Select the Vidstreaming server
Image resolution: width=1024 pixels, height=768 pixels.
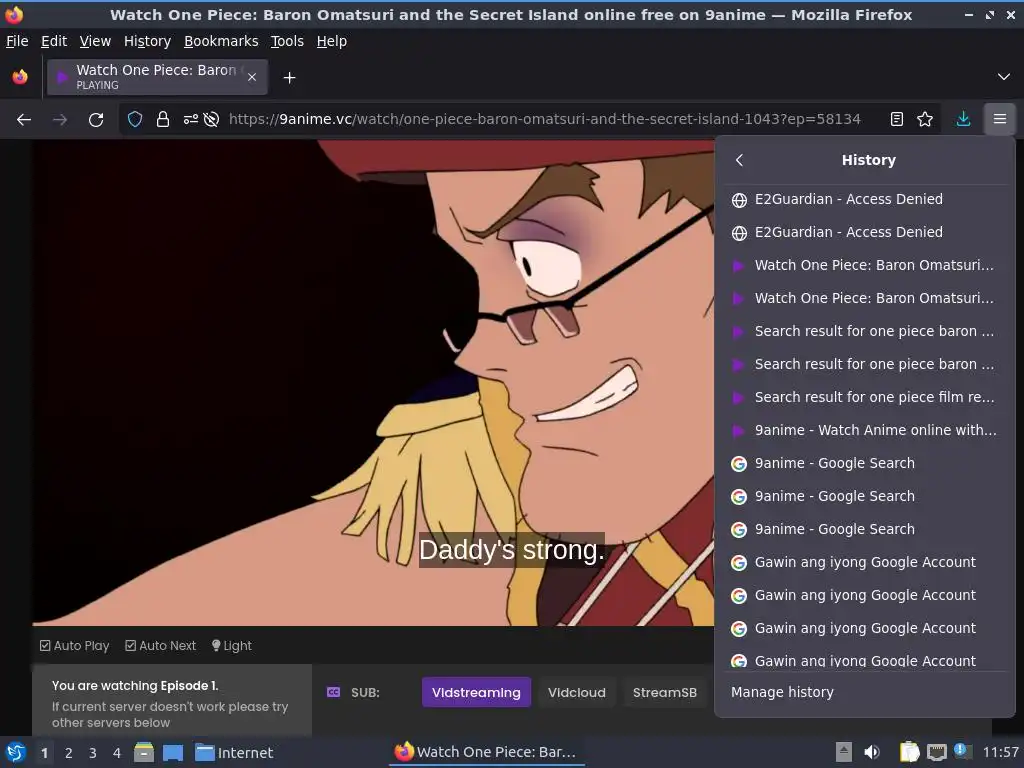476,692
